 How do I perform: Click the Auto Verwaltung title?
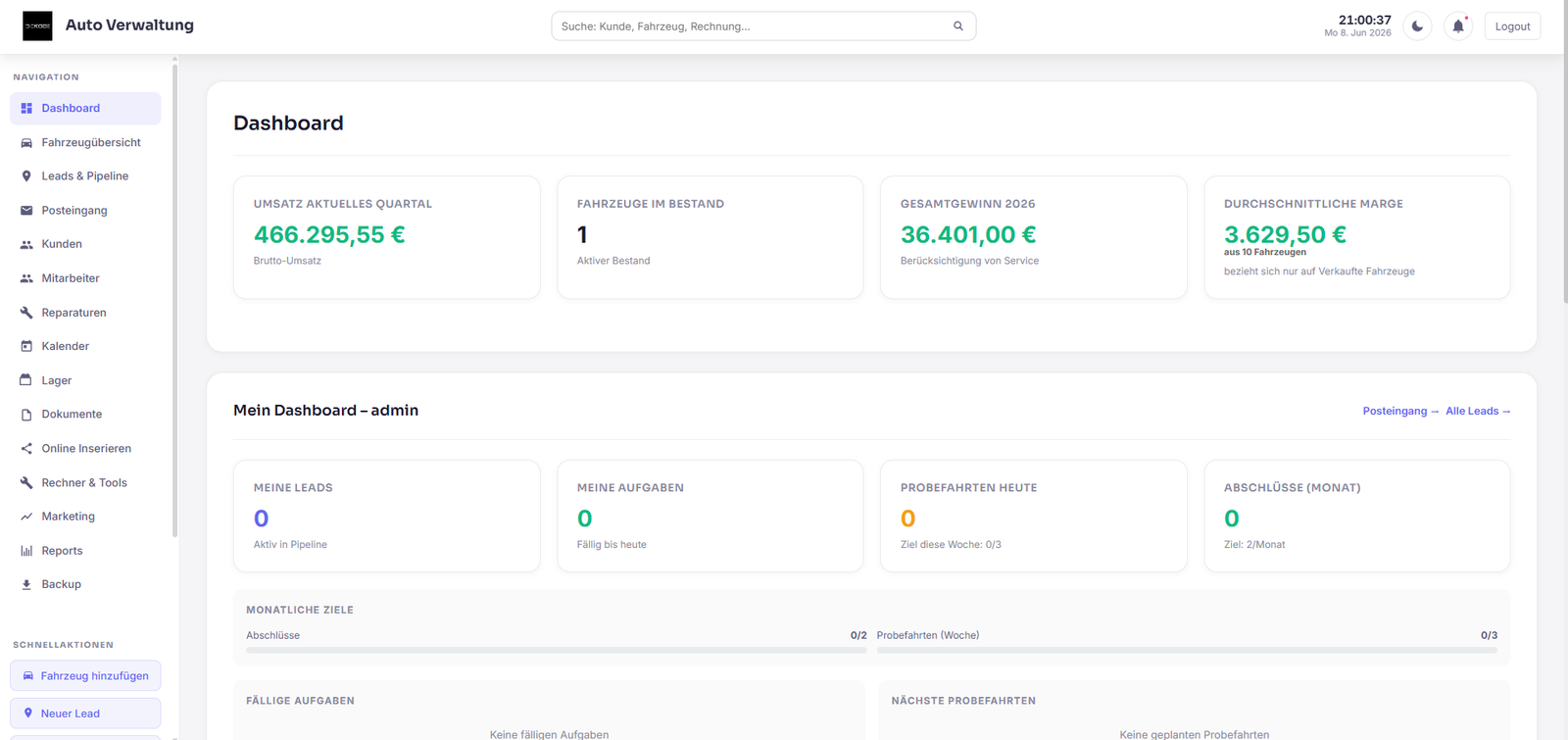tap(129, 25)
